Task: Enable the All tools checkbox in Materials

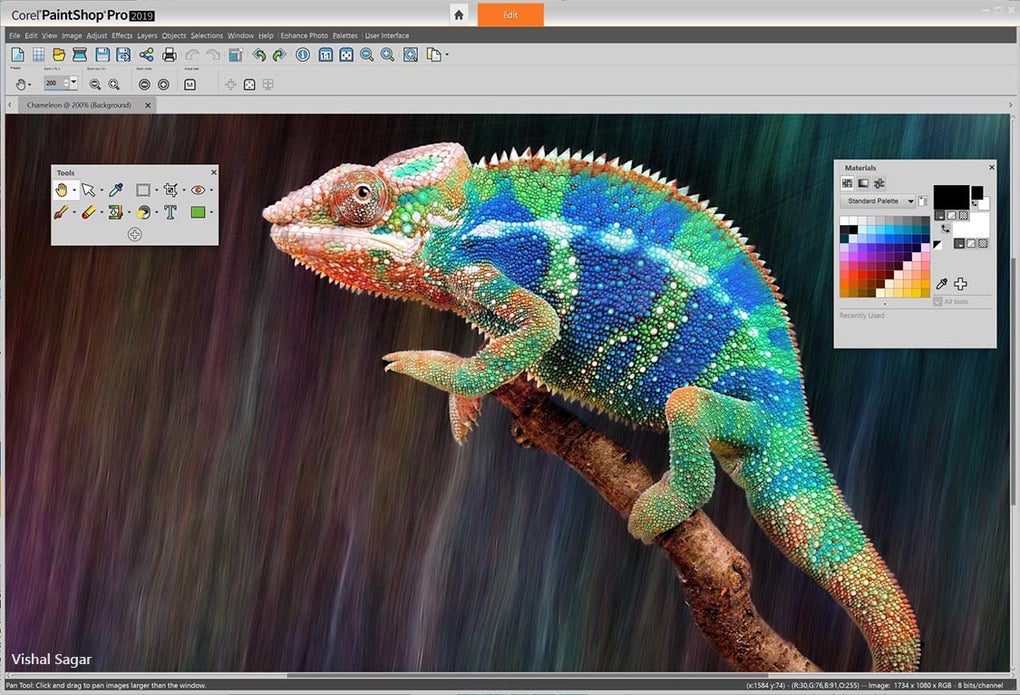Action: (937, 302)
